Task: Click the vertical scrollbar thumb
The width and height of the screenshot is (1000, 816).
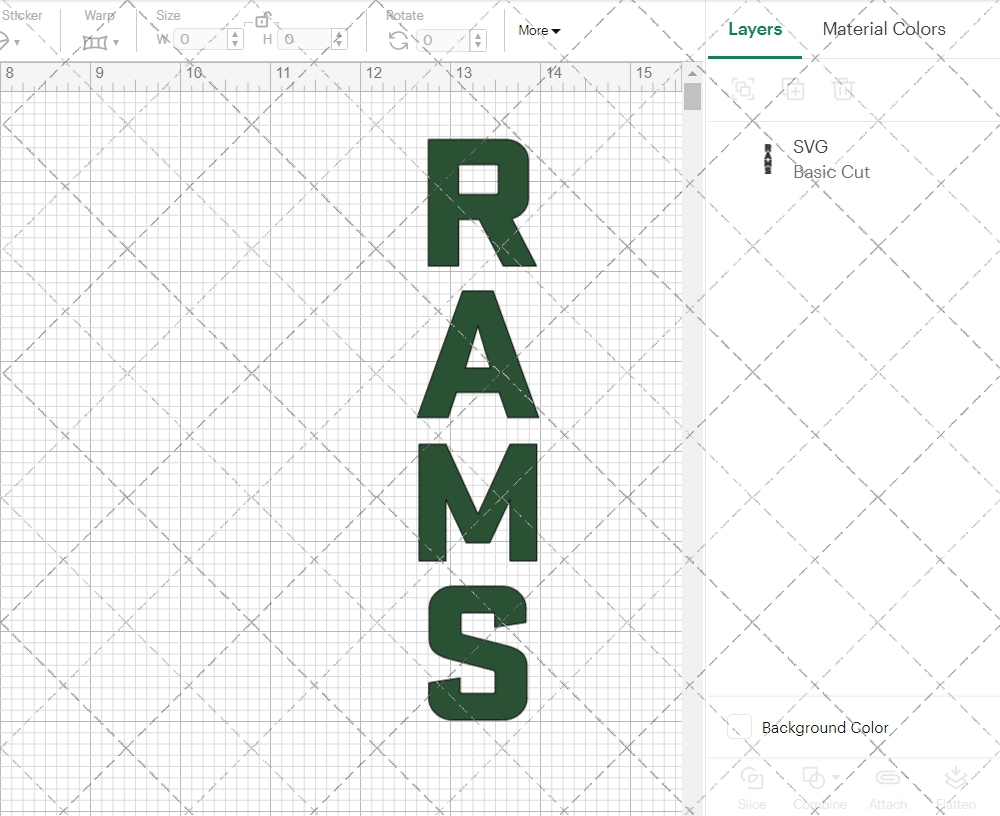Action: click(693, 97)
